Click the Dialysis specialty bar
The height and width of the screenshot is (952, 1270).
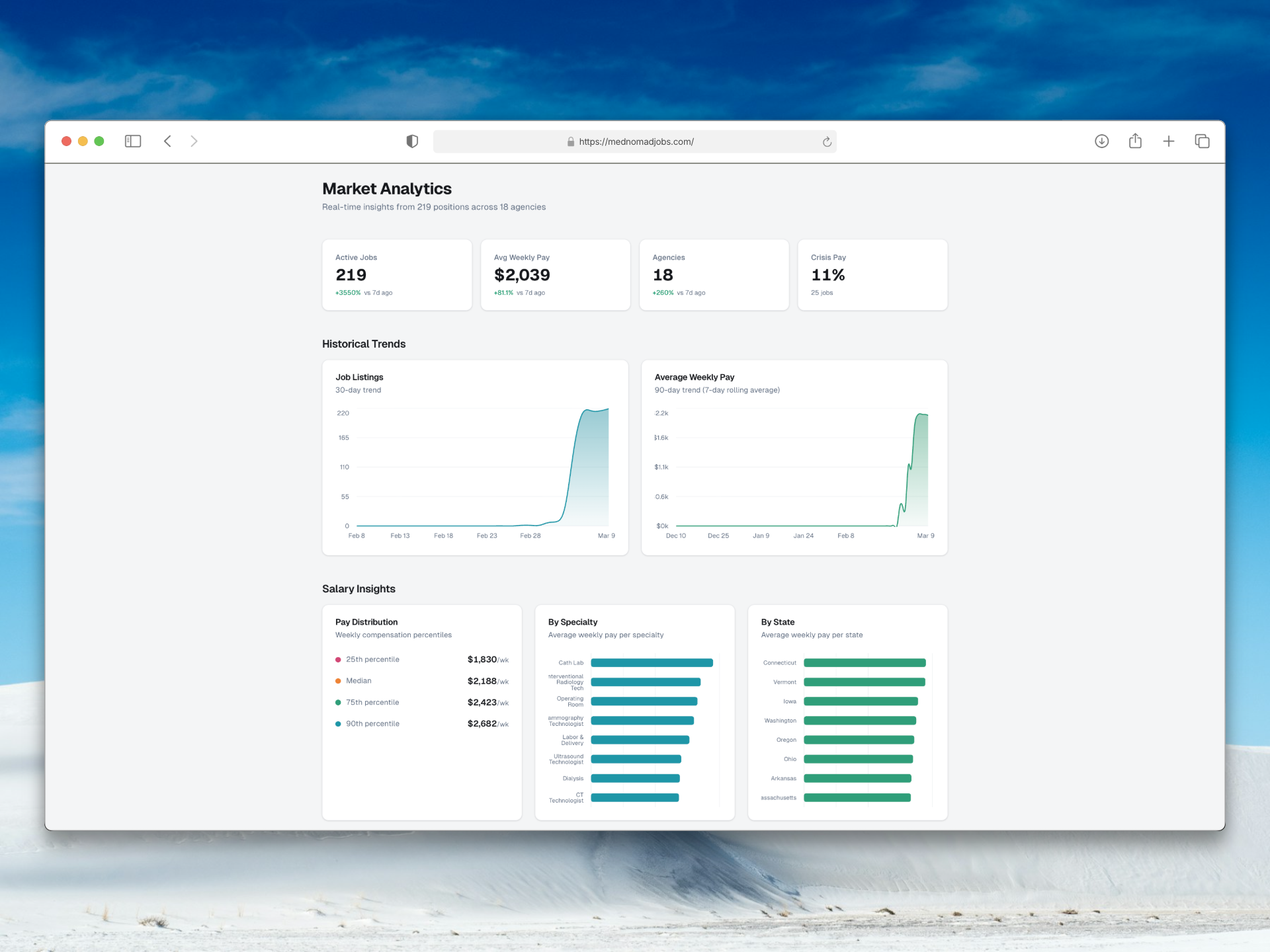635,778
